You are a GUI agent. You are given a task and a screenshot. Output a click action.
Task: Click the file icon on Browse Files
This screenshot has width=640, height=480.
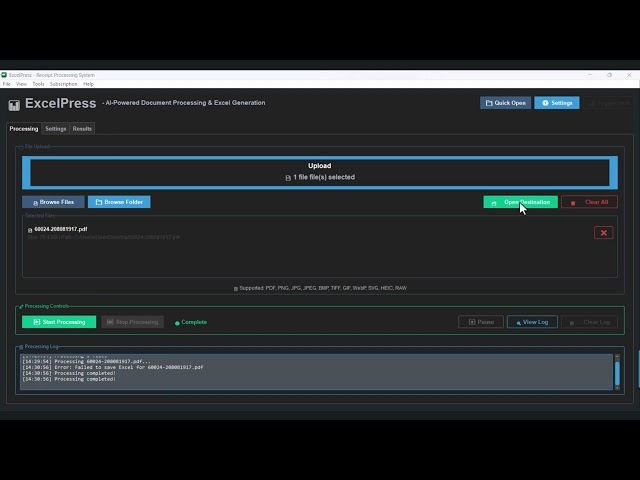click(x=36, y=203)
